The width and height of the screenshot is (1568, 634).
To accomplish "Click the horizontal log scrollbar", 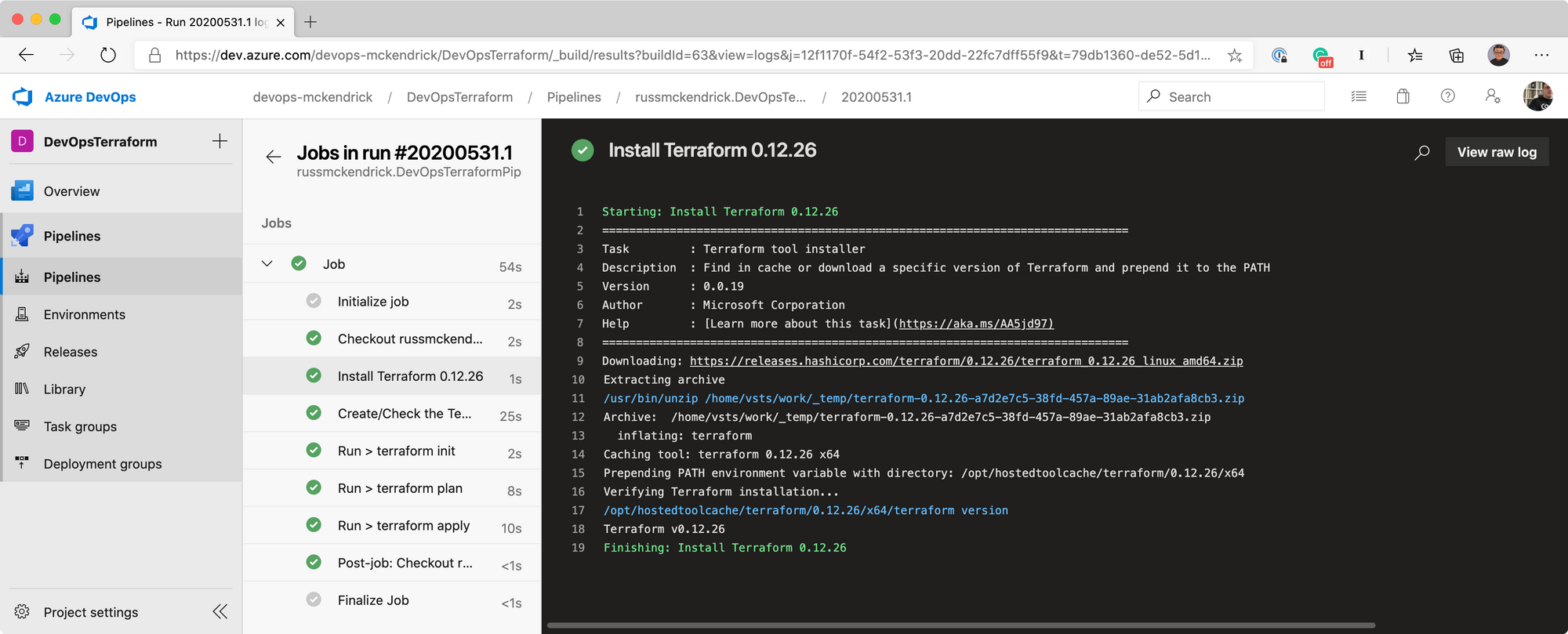I will [961, 625].
